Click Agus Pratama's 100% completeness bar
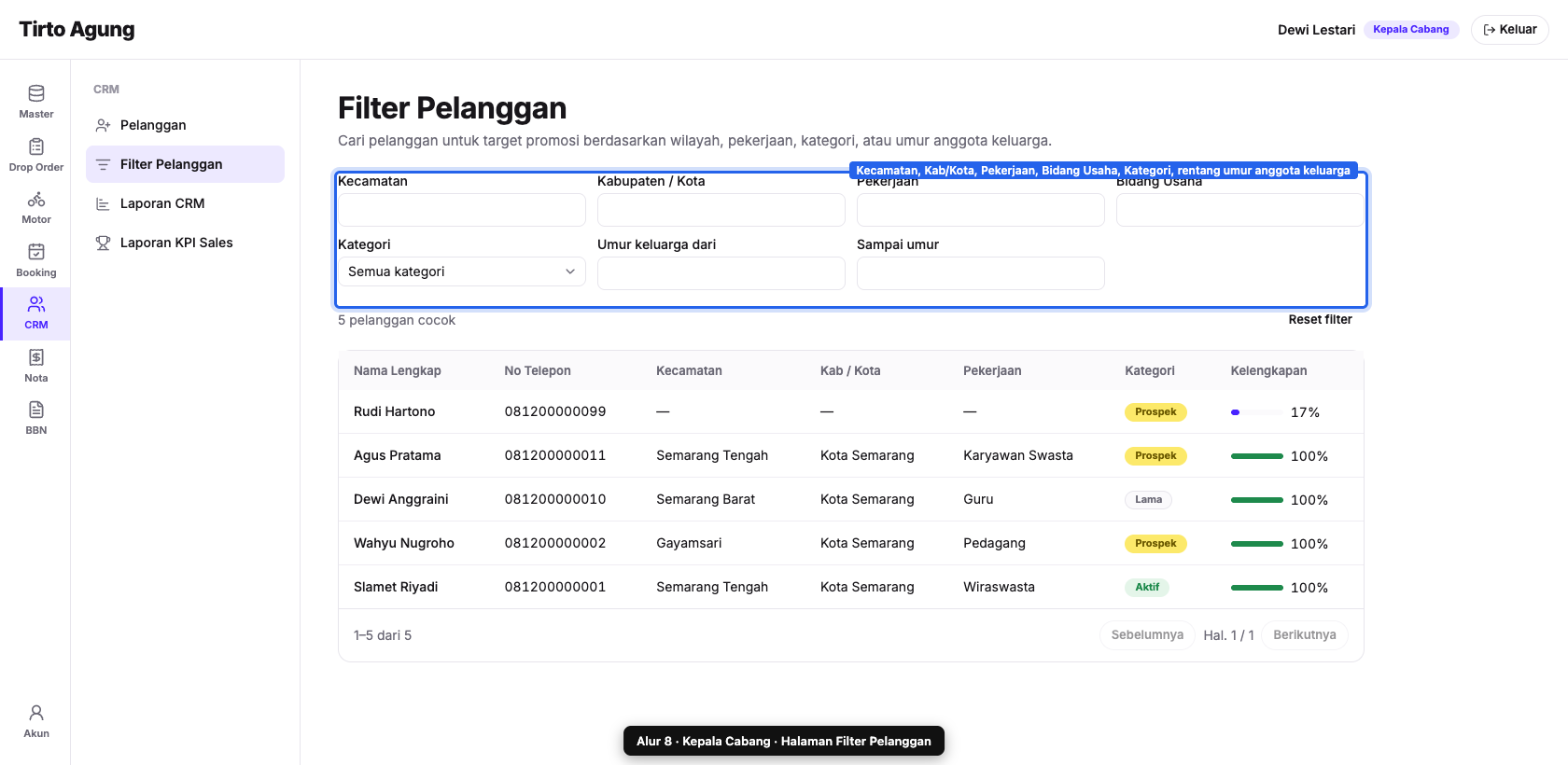Viewport: 1568px width, 765px height. pyautogui.click(x=1257, y=456)
